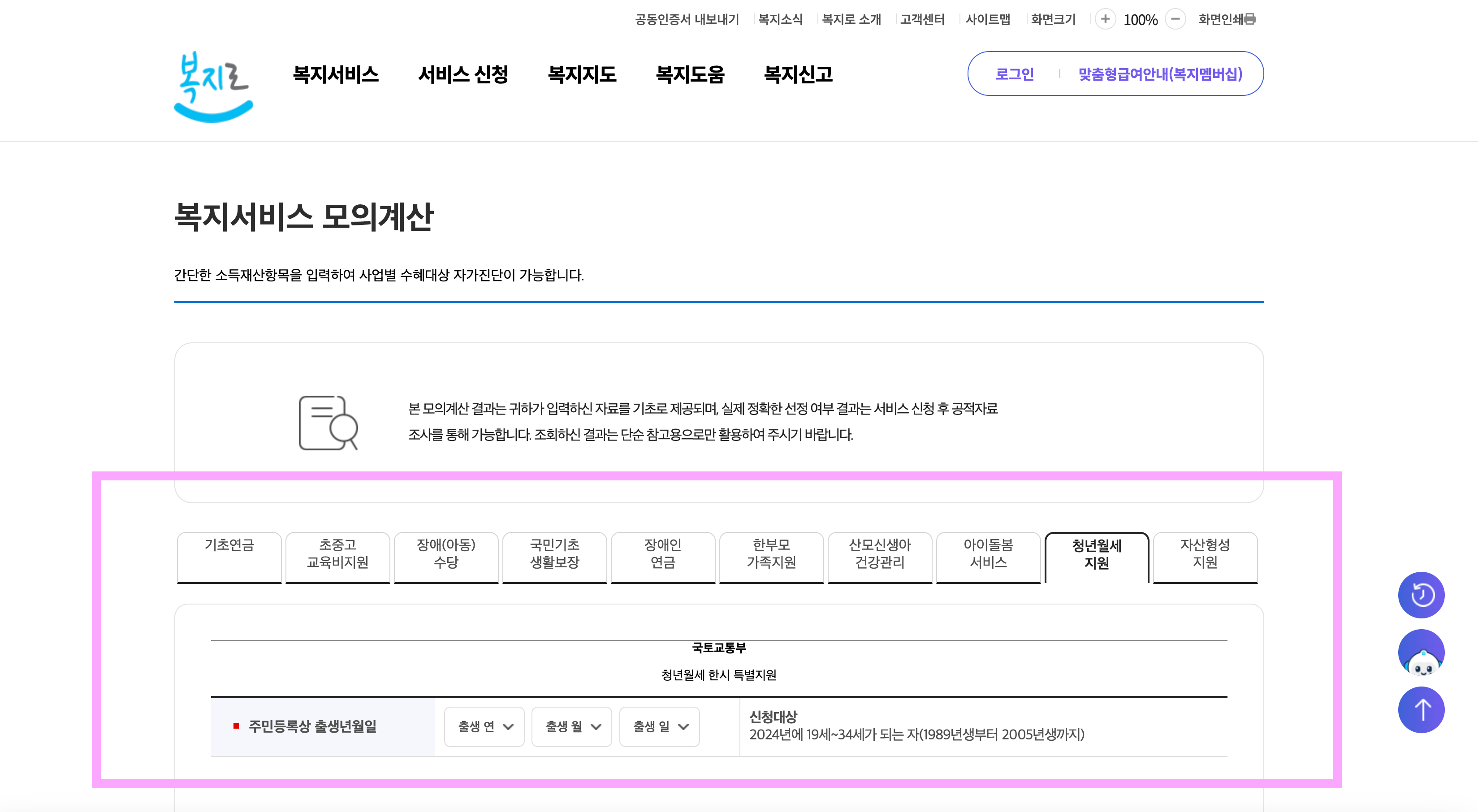Click 청년월세 한시 특별지원 text

pyautogui.click(x=719, y=675)
